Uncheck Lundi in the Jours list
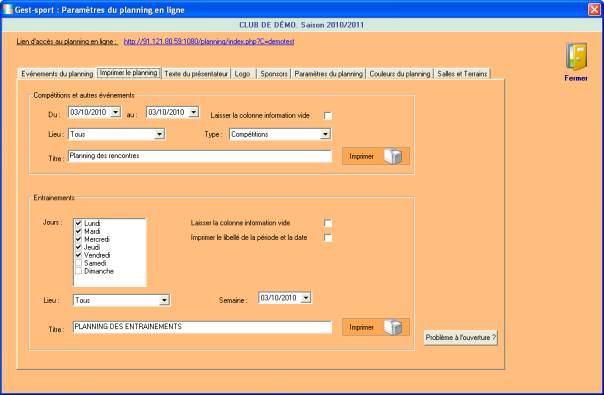Screen dimensions: 604x395 [x=79, y=223]
